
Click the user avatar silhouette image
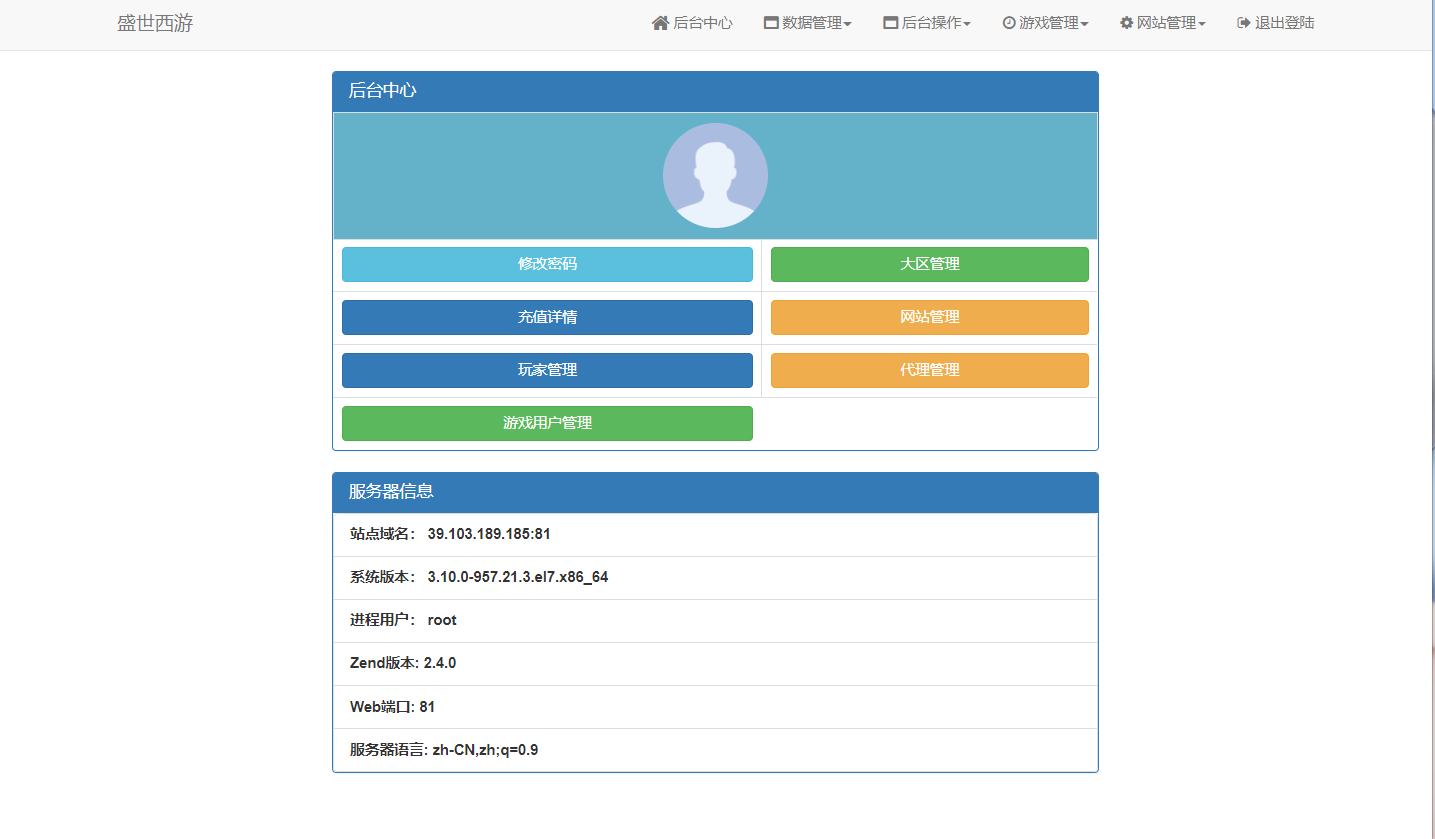pyautogui.click(x=715, y=176)
